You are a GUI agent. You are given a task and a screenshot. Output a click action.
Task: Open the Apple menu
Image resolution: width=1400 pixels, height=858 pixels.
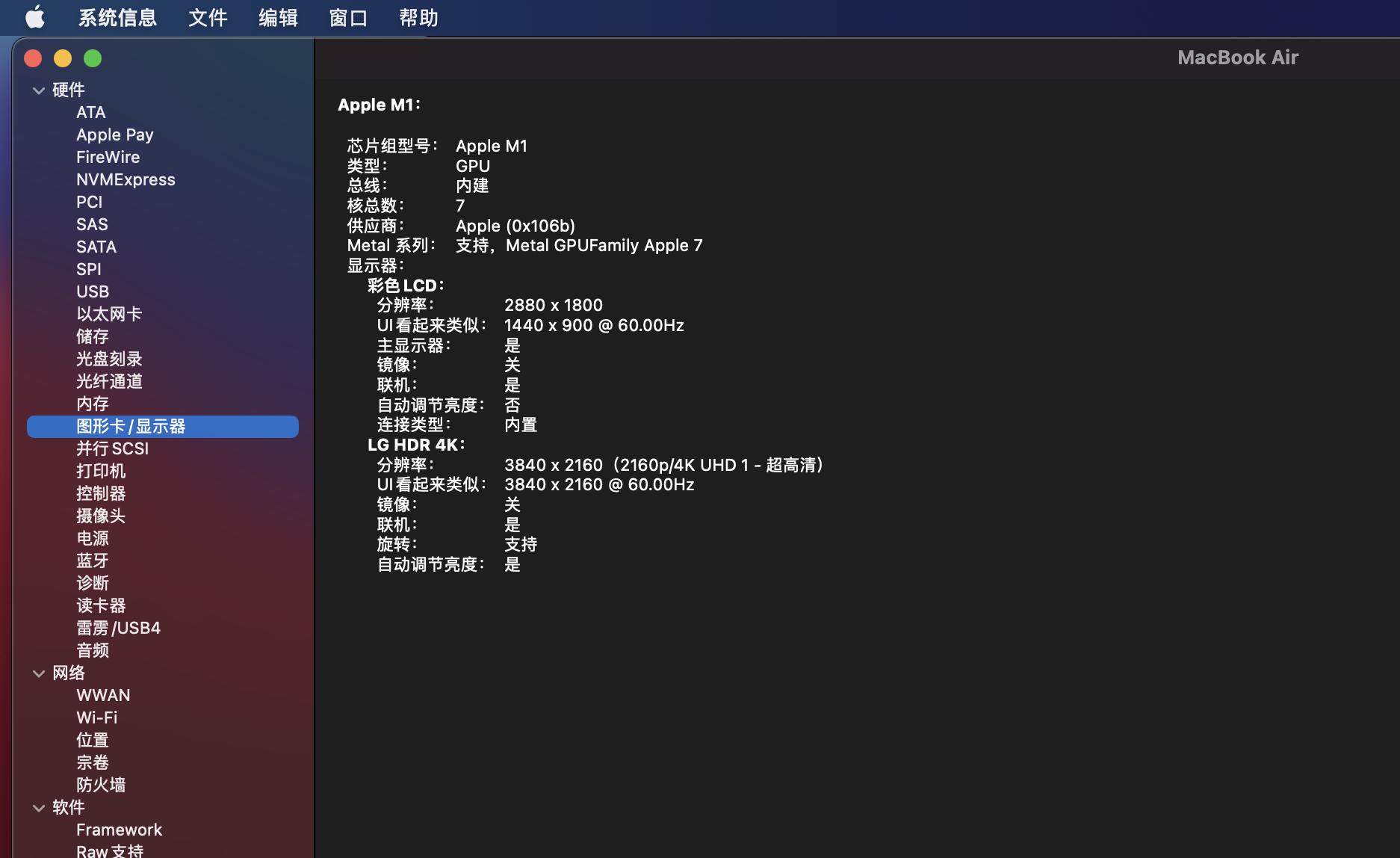pos(34,16)
